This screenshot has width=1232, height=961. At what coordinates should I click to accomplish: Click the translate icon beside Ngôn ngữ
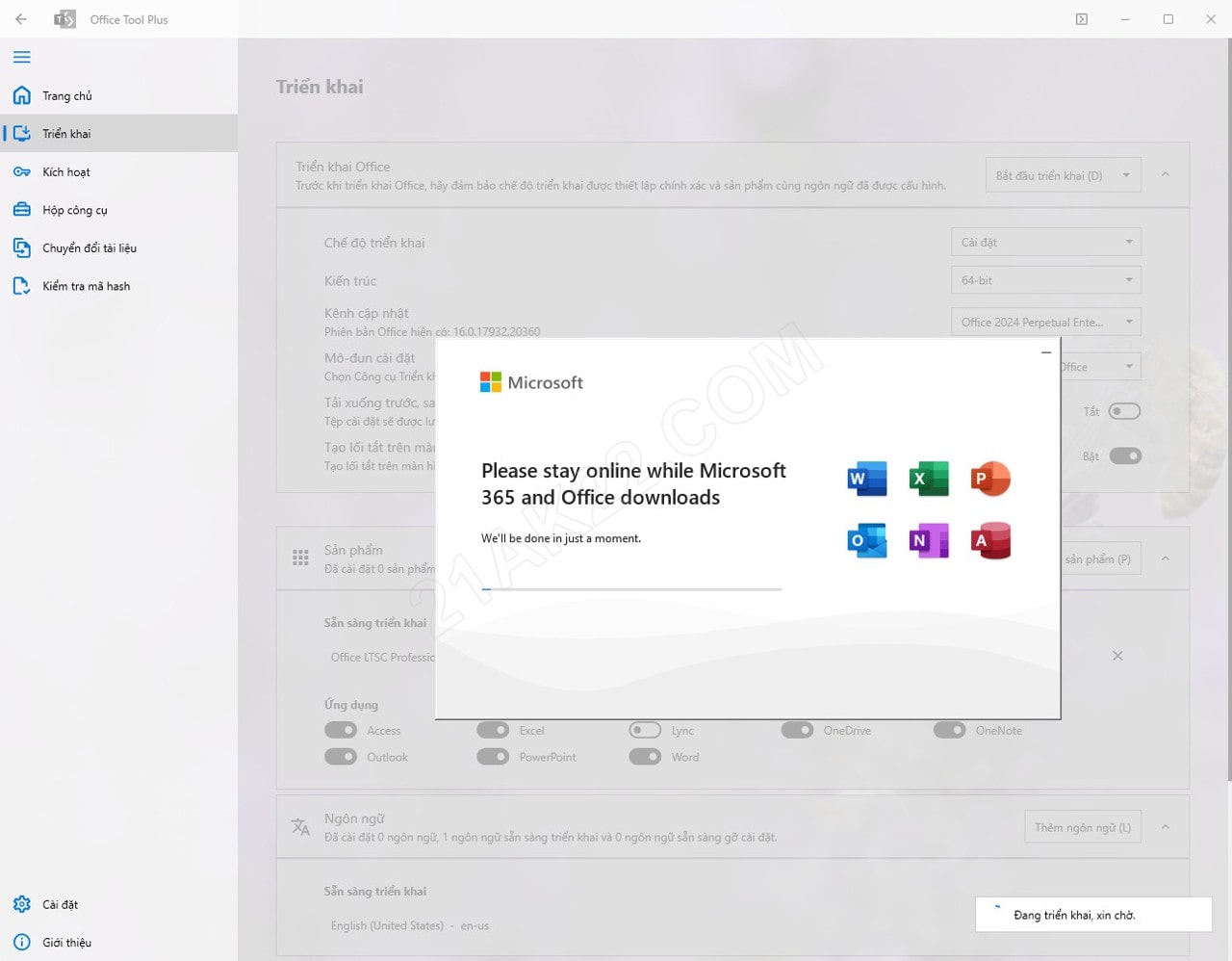click(x=300, y=826)
